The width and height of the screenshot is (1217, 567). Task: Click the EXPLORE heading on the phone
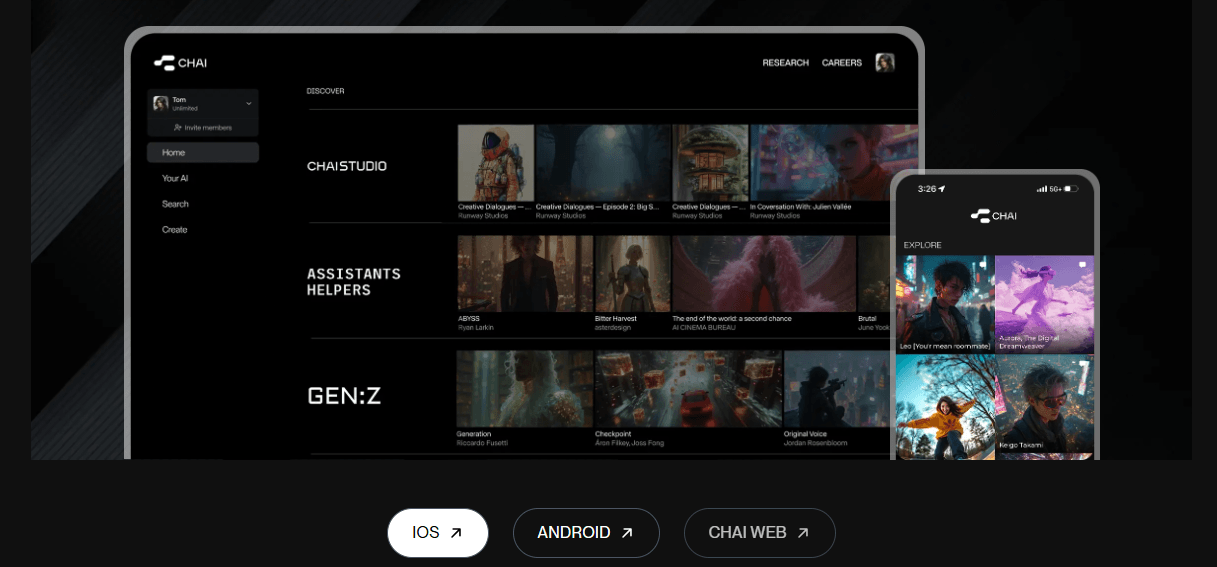[x=922, y=245]
